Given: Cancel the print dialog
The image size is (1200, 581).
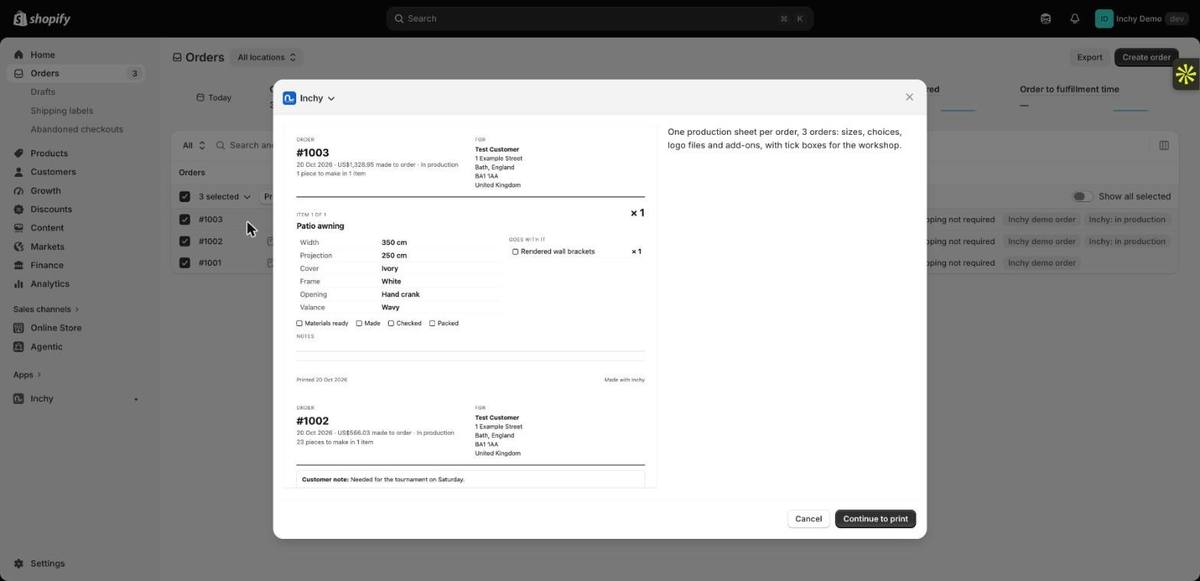Looking at the screenshot, I should [x=808, y=519].
